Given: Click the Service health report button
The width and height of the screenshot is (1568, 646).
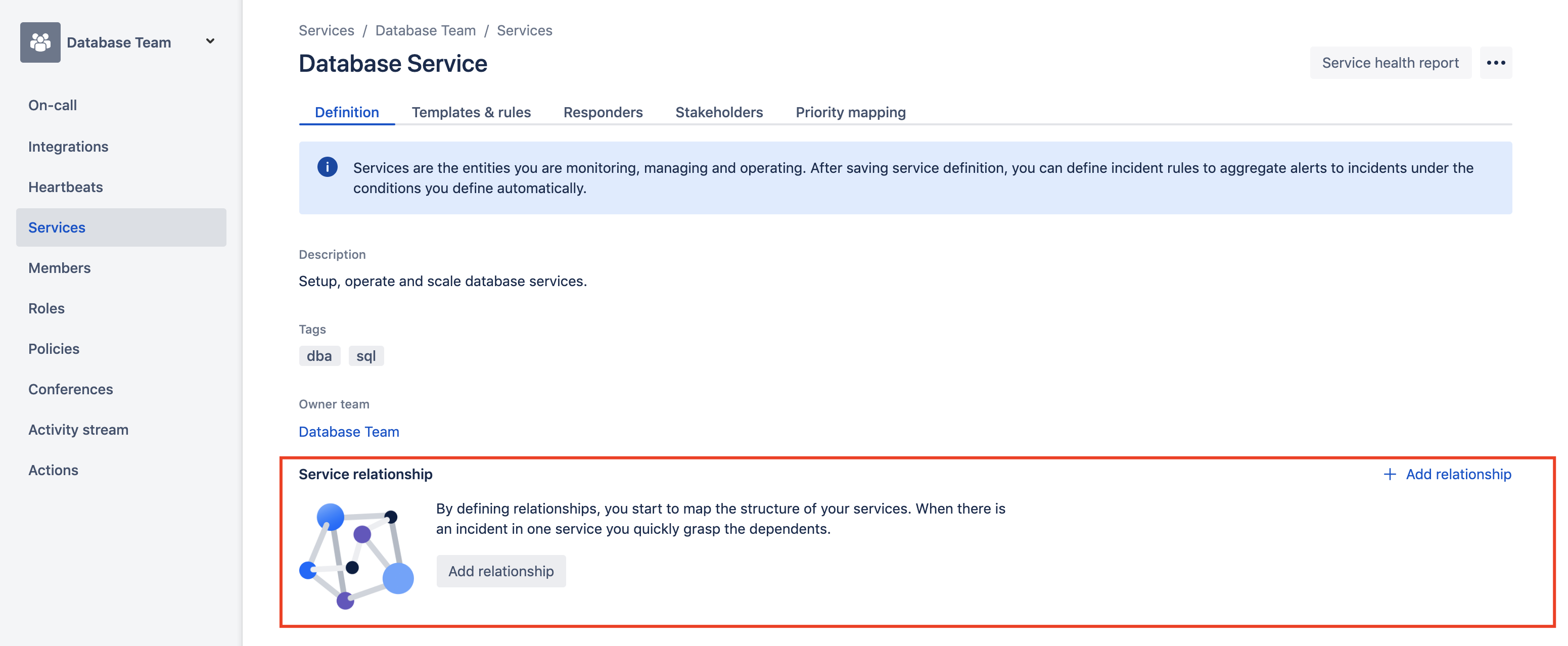Looking at the screenshot, I should 1390,63.
